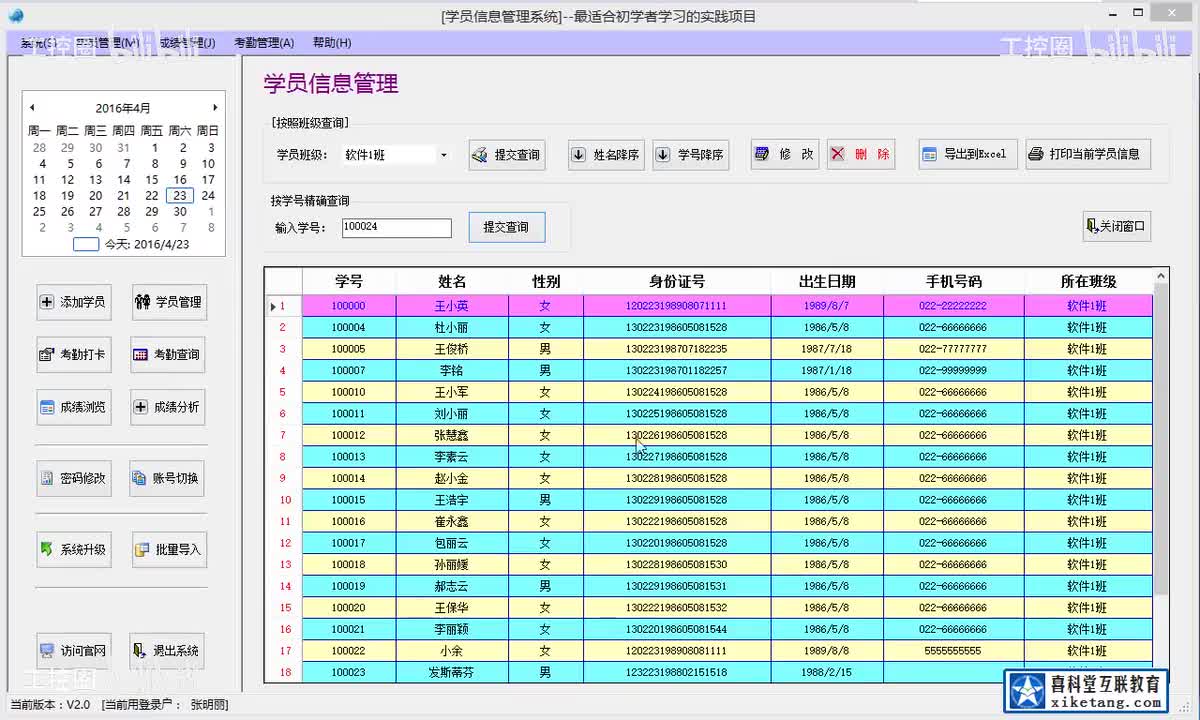Viewport: 1200px width, 720px height.
Task: Select April 23 in the calendar
Action: click(x=180, y=196)
